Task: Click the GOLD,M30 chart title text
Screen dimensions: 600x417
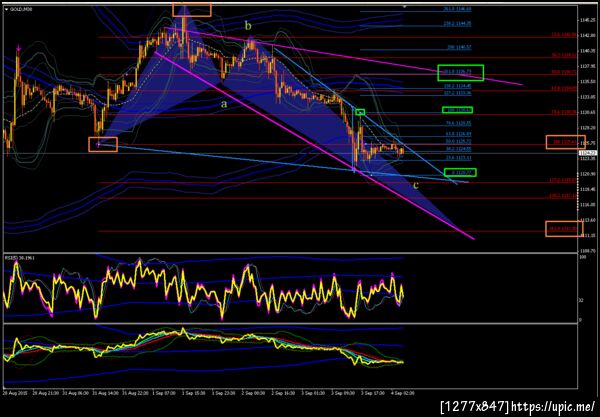Action: pos(21,9)
